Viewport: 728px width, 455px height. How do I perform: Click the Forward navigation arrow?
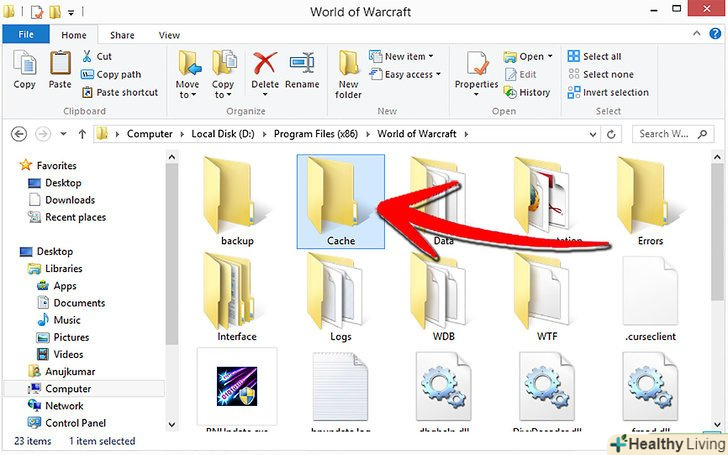click(x=43, y=134)
